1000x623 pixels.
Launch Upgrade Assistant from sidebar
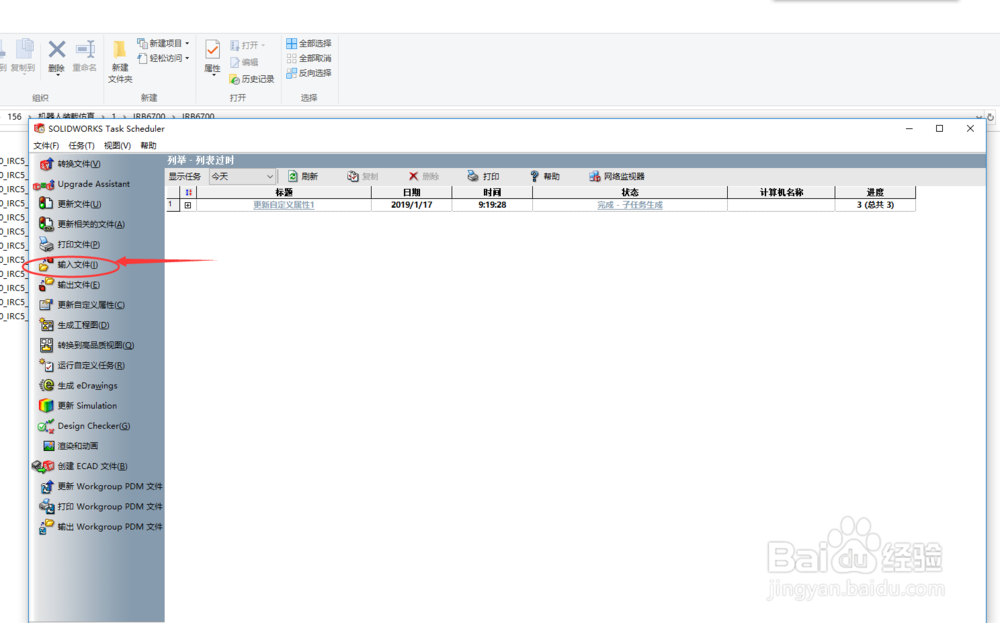click(x=82, y=184)
